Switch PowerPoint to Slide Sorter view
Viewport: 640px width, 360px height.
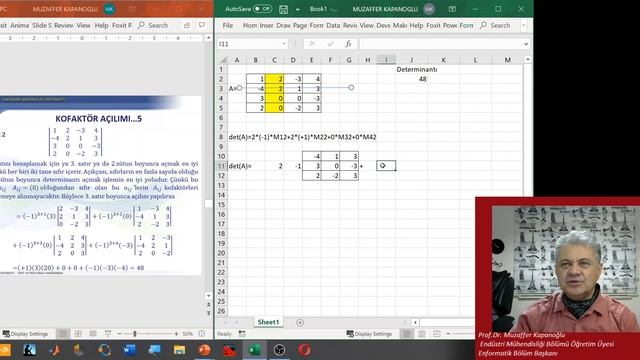78,334
